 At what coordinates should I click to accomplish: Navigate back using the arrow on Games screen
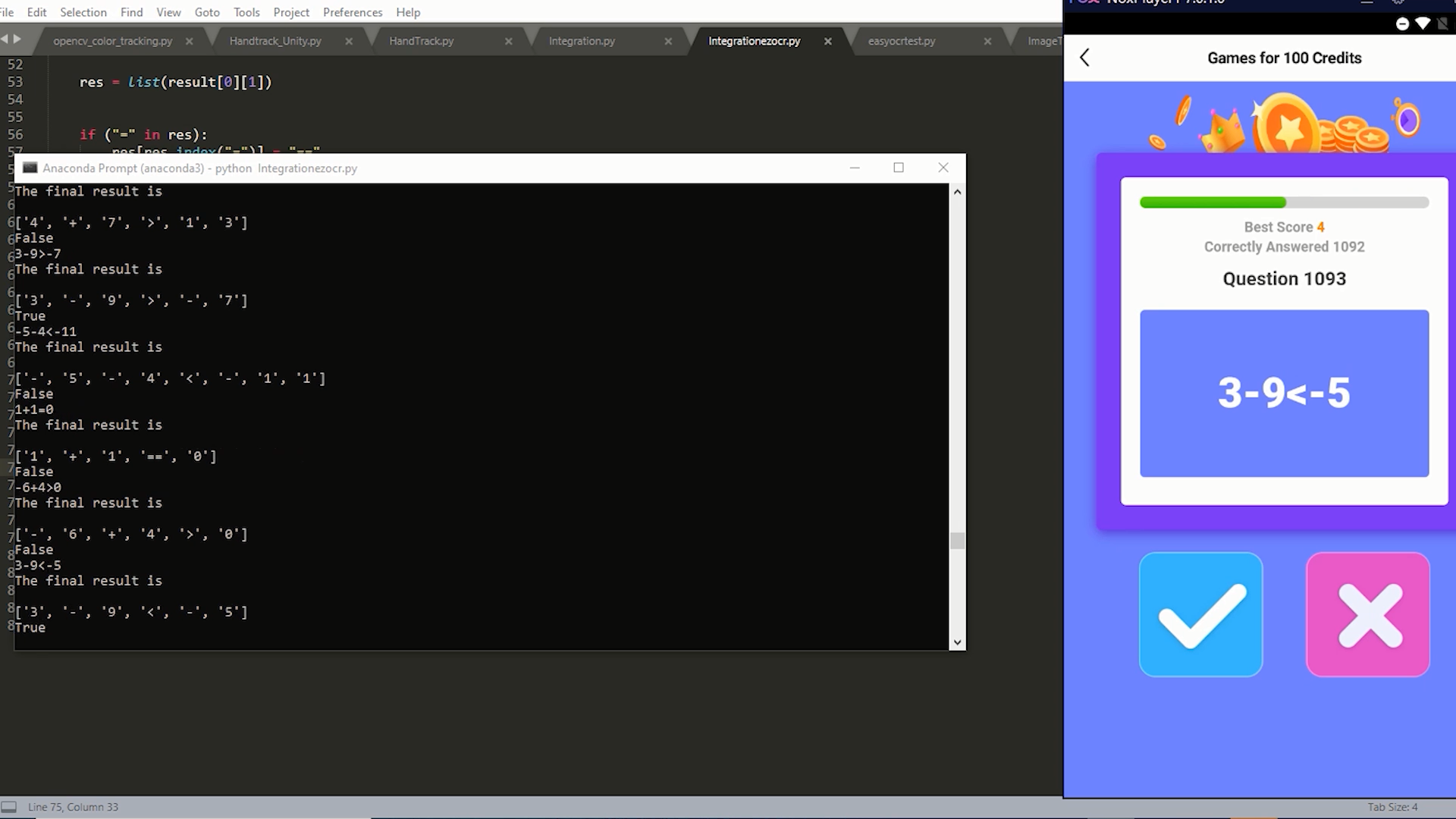click(1084, 58)
